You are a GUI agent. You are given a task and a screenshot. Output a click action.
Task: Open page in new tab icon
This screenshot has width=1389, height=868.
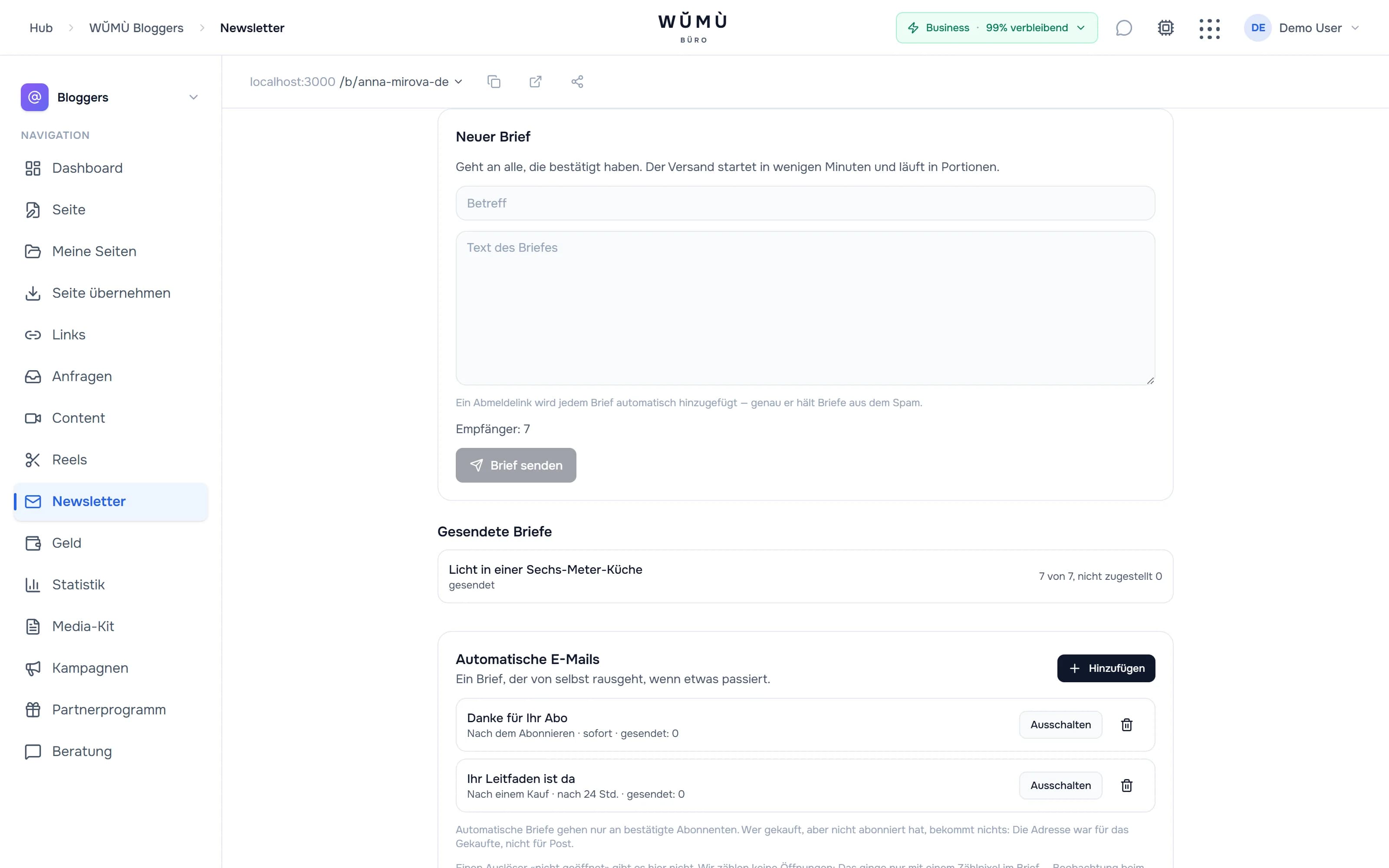tap(536, 82)
